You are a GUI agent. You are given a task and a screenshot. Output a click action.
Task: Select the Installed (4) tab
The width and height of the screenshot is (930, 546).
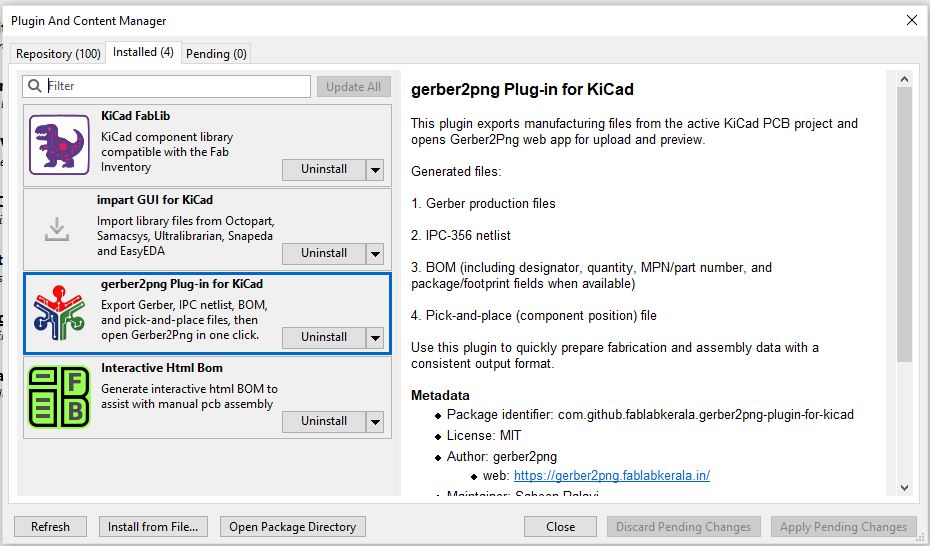pos(143,52)
